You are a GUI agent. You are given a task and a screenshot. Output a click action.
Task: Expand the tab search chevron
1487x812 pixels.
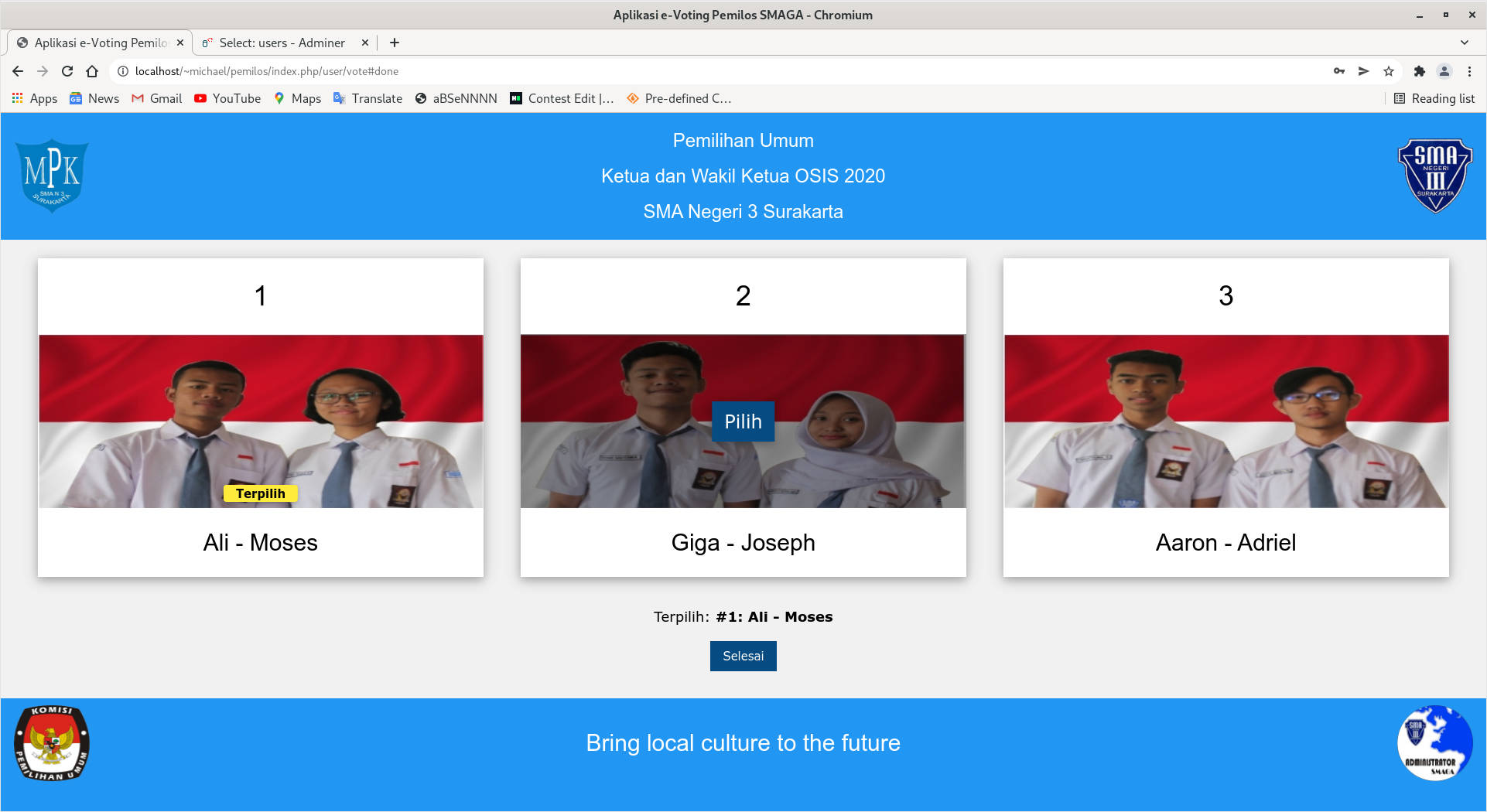click(x=1464, y=43)
